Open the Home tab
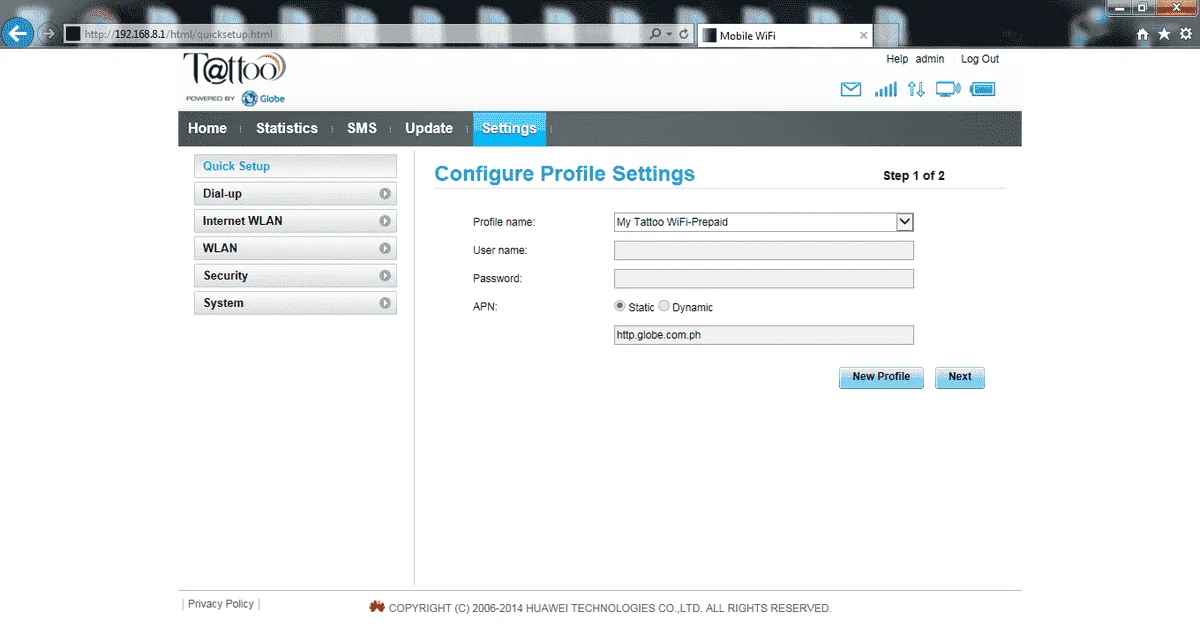The width and height of the screenshot is (1200, 642). (207, 128)
